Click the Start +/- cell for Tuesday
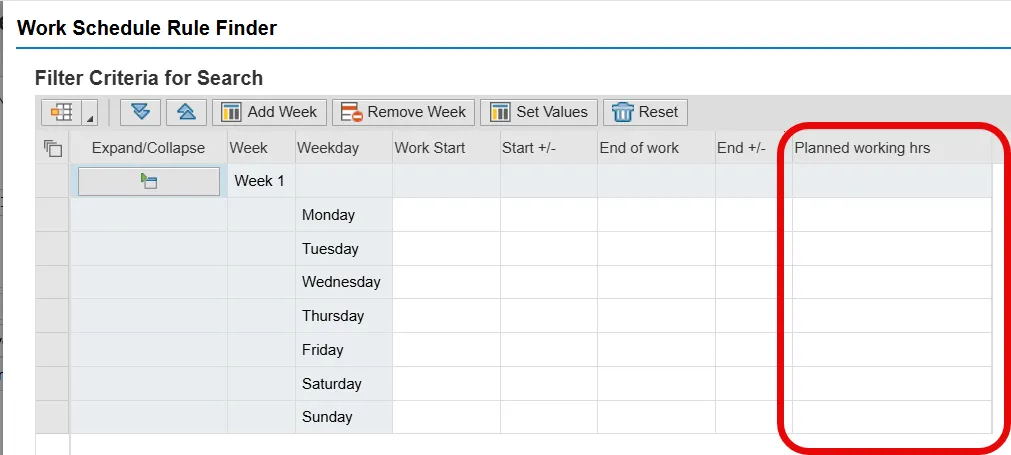The image size is (1011, 455). [x=548, y=249]
